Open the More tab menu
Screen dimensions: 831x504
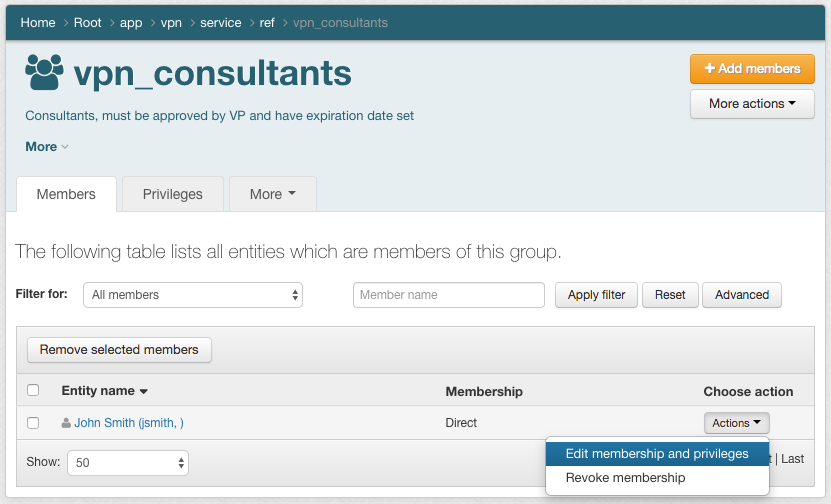click(272, 194)
